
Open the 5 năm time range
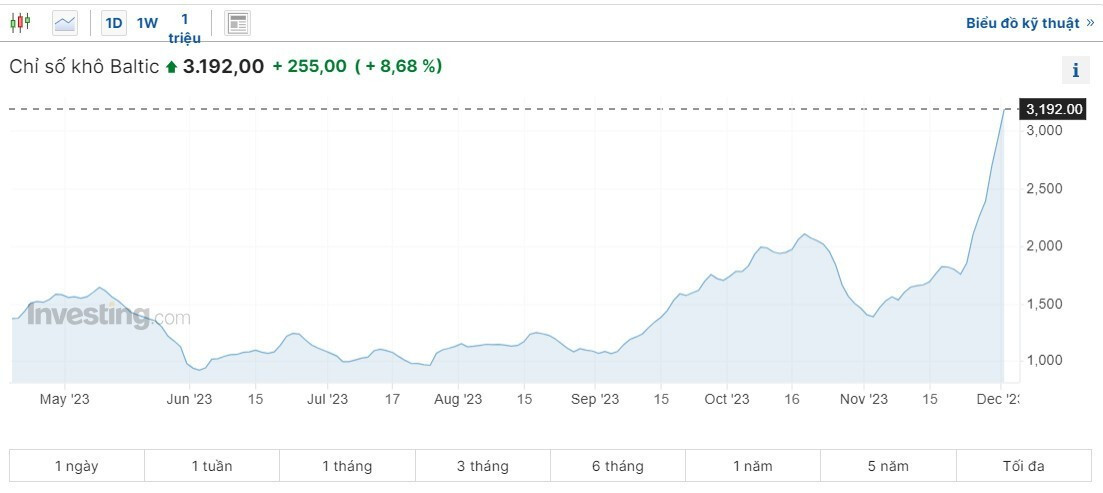click(x=888, y=466)
